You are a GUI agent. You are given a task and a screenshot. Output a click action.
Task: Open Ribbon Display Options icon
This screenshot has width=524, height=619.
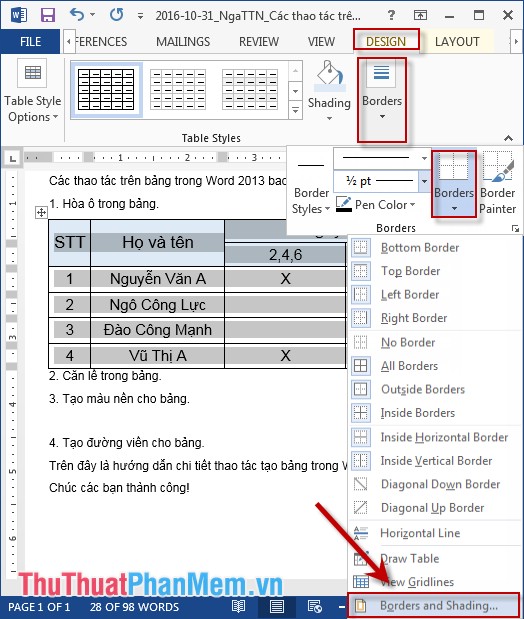(420, 15)
